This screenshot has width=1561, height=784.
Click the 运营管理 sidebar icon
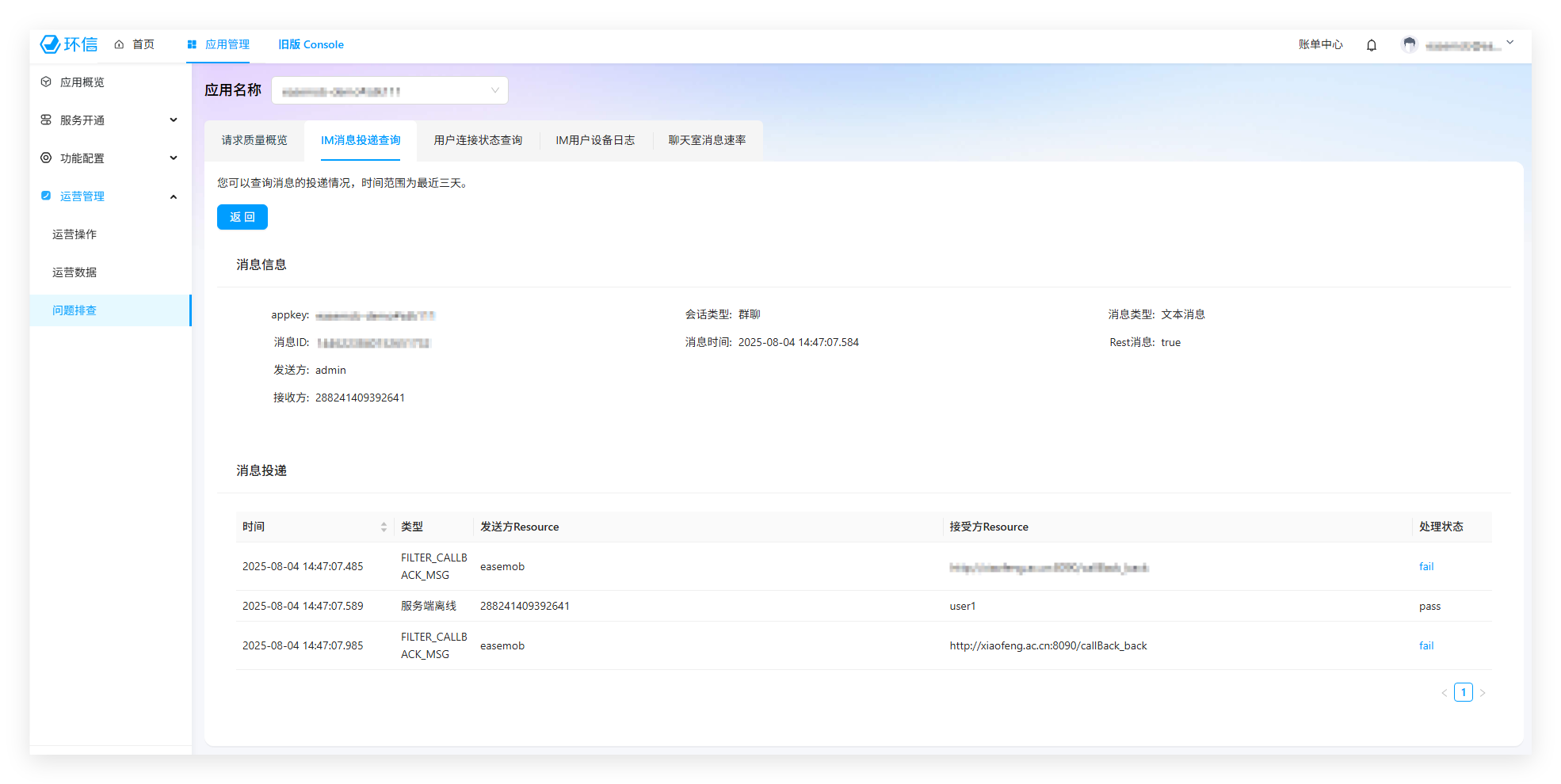[46, 196]
